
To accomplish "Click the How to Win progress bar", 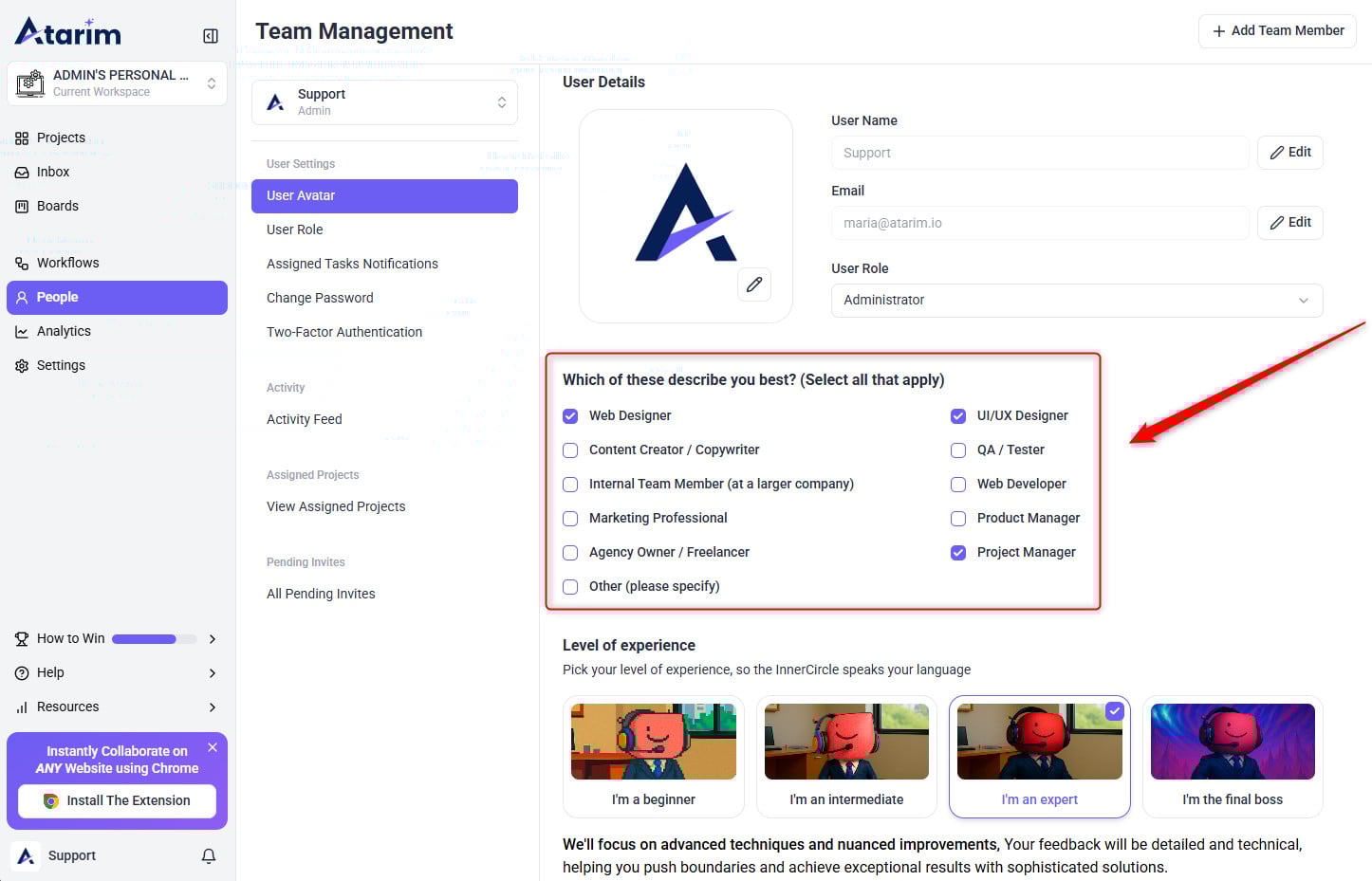I will (154, 638).
